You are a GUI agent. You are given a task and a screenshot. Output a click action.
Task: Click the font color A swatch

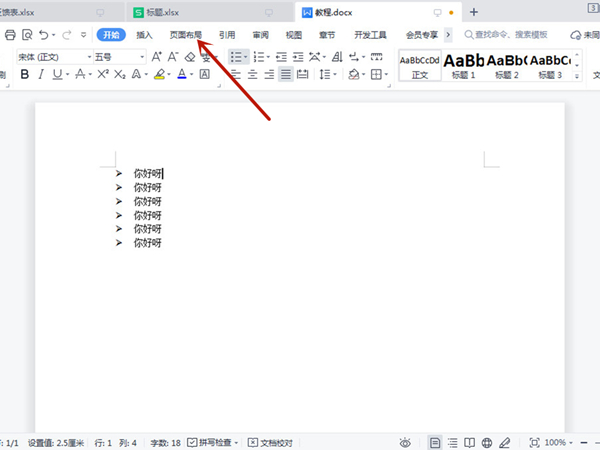[x=182, y=74]
